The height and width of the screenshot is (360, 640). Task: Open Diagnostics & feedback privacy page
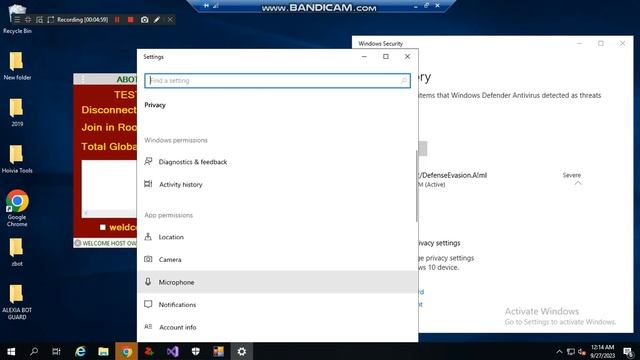coord(277,162)
